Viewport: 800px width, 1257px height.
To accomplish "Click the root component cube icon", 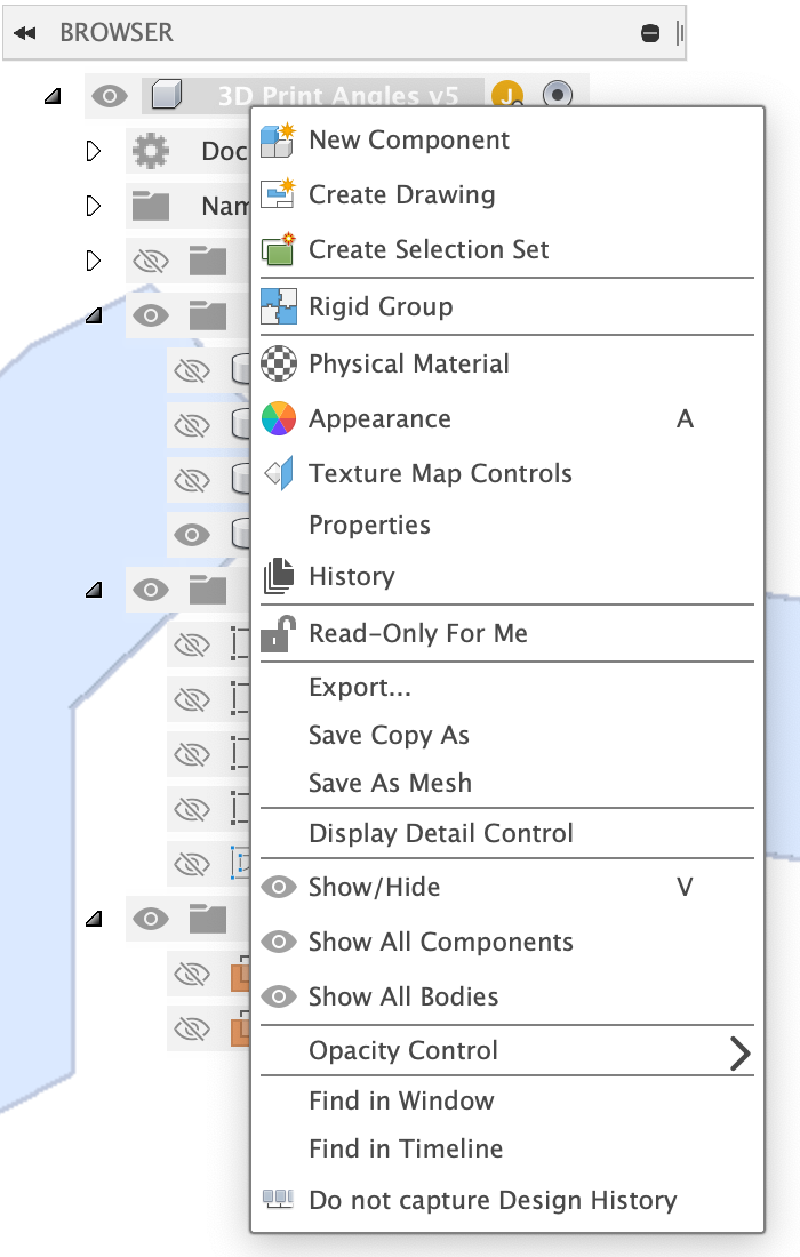I will tap(167, 96).
